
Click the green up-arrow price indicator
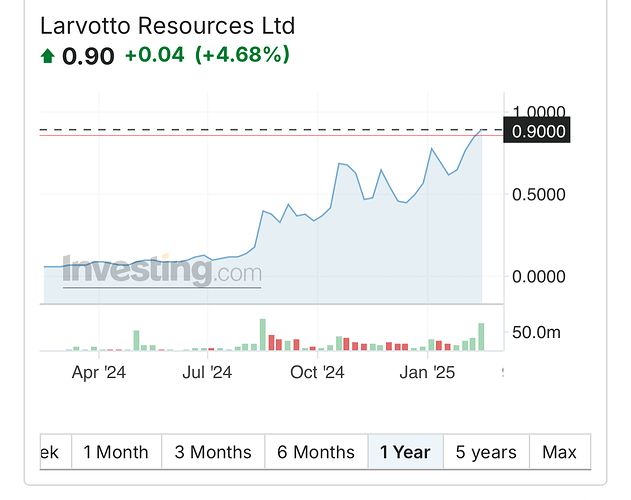tap(47, 56)
